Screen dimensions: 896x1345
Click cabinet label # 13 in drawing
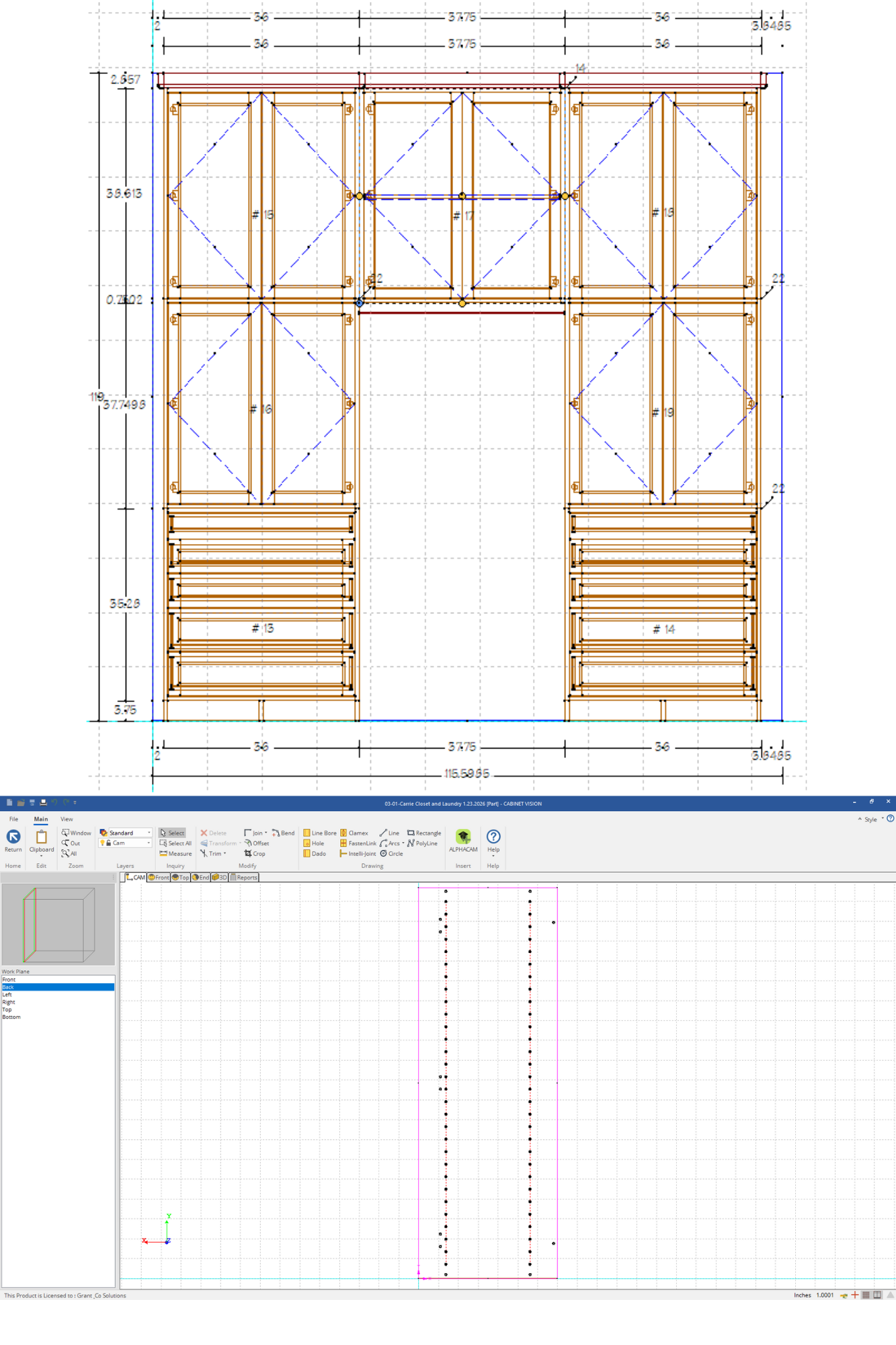[263, 628]
